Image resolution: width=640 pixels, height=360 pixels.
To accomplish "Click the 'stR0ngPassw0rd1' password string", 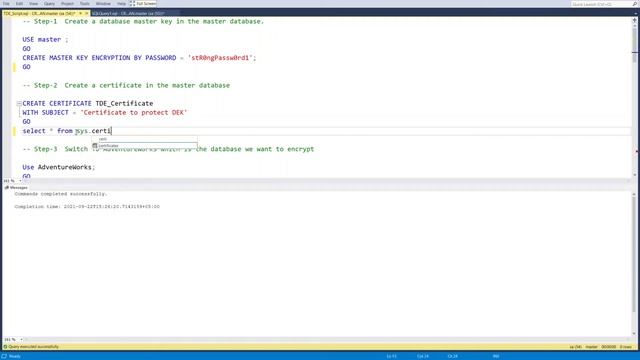I will [220, 58].
